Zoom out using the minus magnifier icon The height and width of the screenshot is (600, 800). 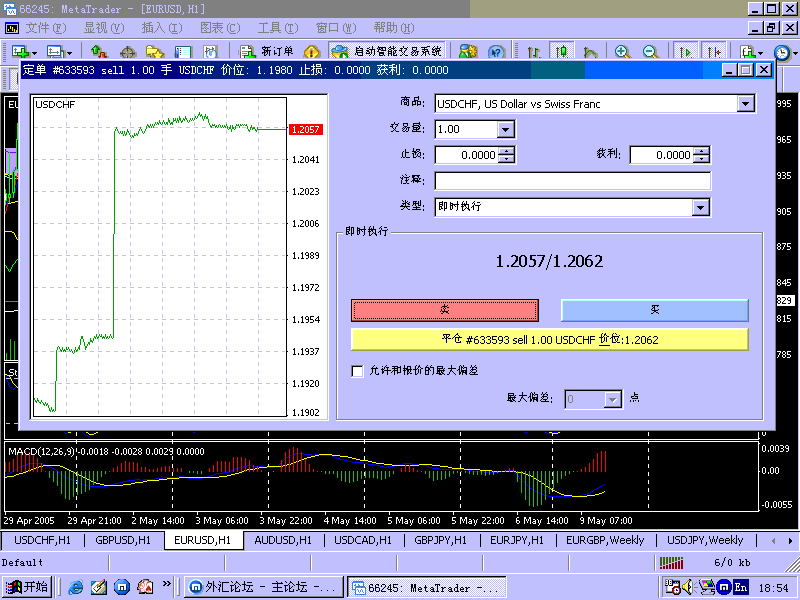click(648, 51)
